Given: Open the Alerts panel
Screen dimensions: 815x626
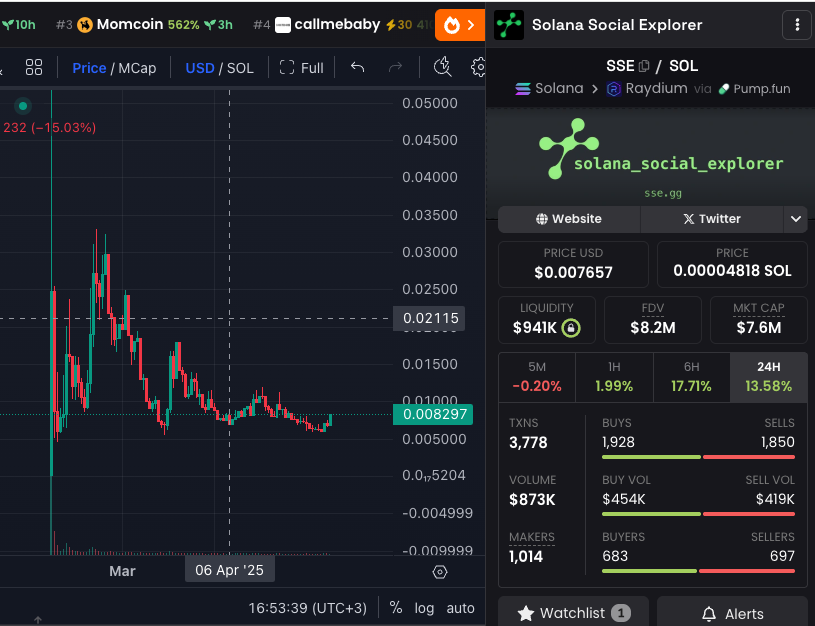Looking at the screenshot, I should click(x=732, y=612).
